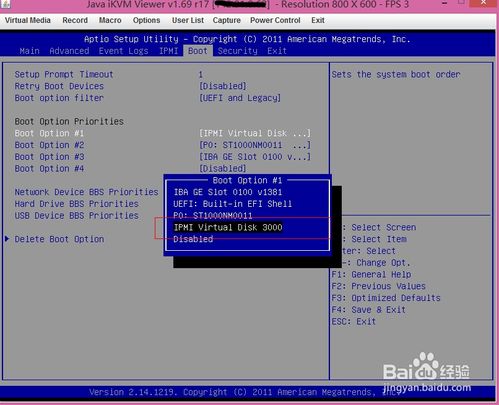Switch to the Security BIOS tab
This screenshot has height=405, width=499.
click(238, 51)
